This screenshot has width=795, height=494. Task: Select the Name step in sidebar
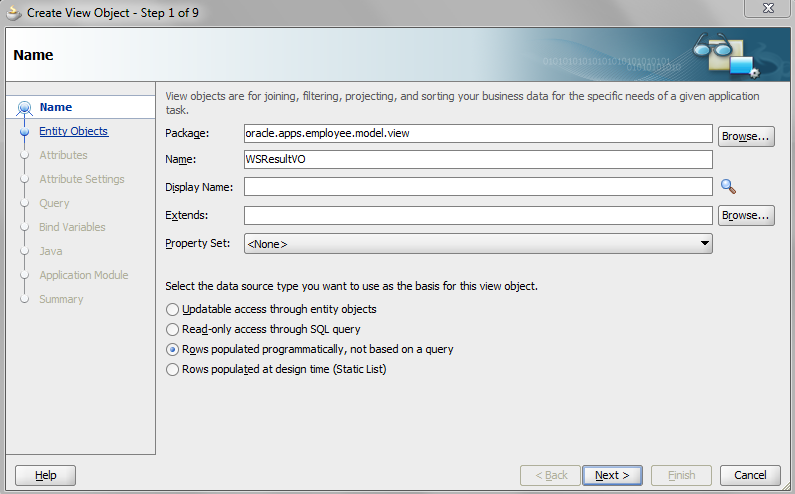point(56,107)
